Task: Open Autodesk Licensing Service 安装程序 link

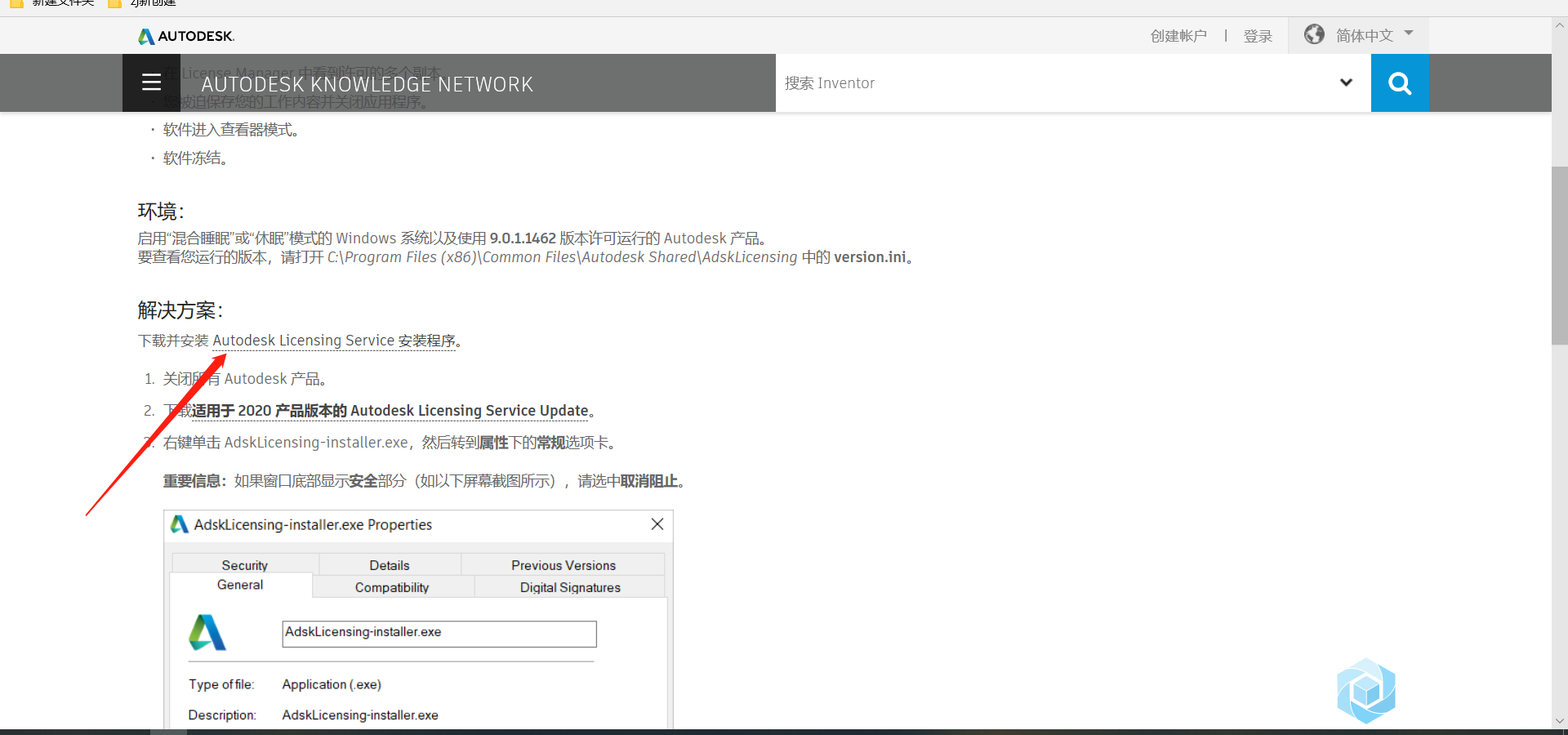Action: (x=334, y=341)
